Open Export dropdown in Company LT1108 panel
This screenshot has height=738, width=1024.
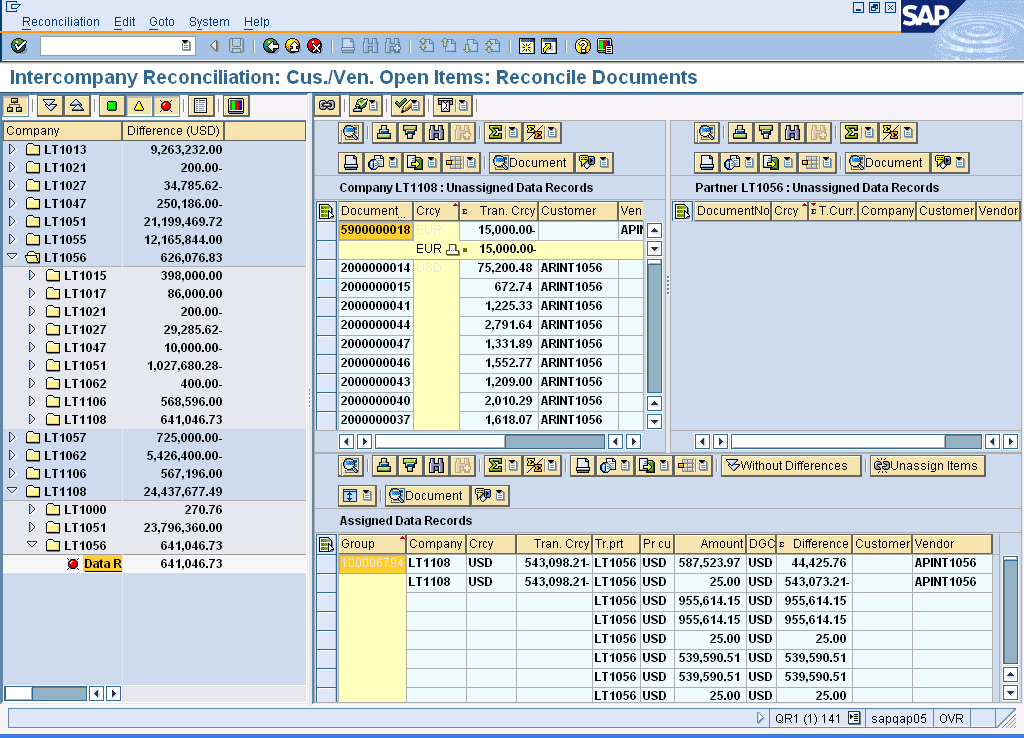coord(432,163)
